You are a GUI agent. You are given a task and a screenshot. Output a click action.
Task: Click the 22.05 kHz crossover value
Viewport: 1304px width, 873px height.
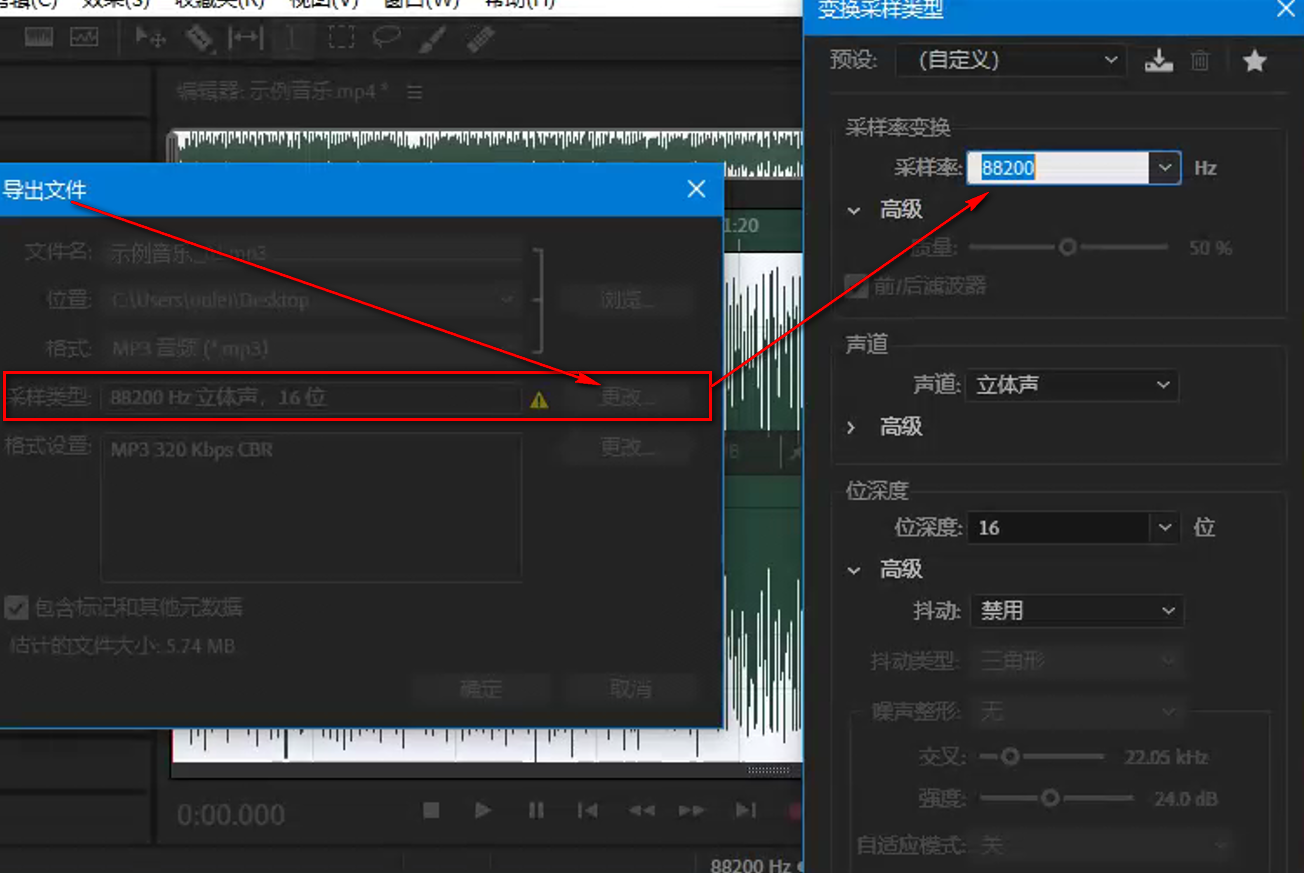1166,757
